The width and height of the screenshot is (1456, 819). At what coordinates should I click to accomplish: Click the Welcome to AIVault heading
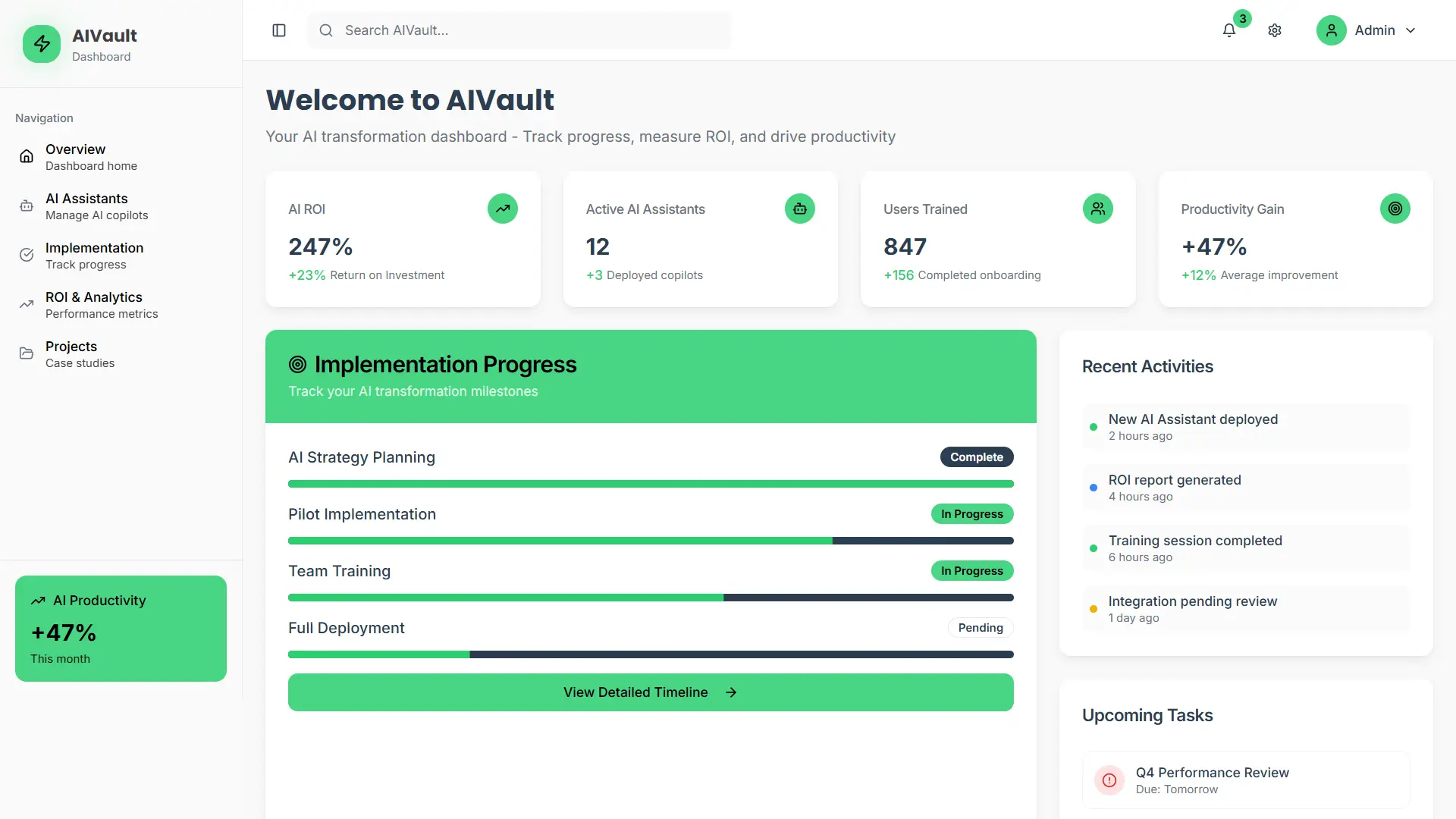410,100
